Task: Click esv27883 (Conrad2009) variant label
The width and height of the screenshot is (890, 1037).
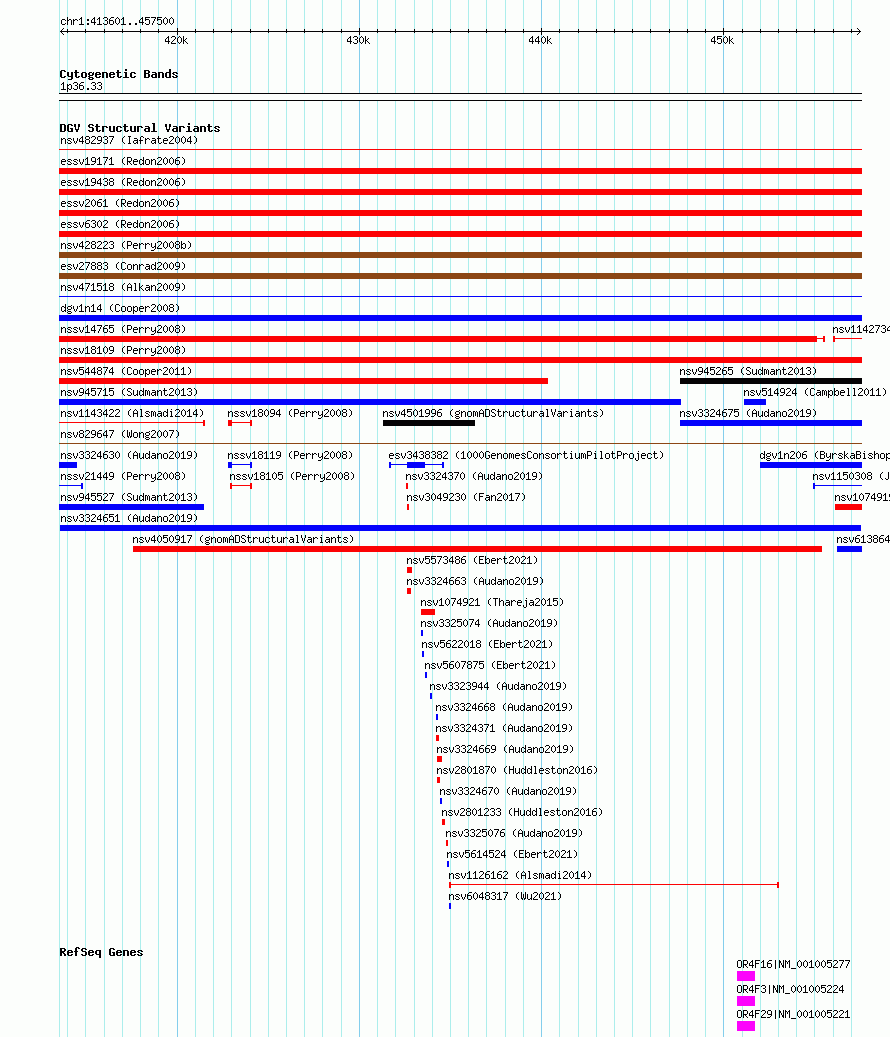Action: (x=123, y=267)
